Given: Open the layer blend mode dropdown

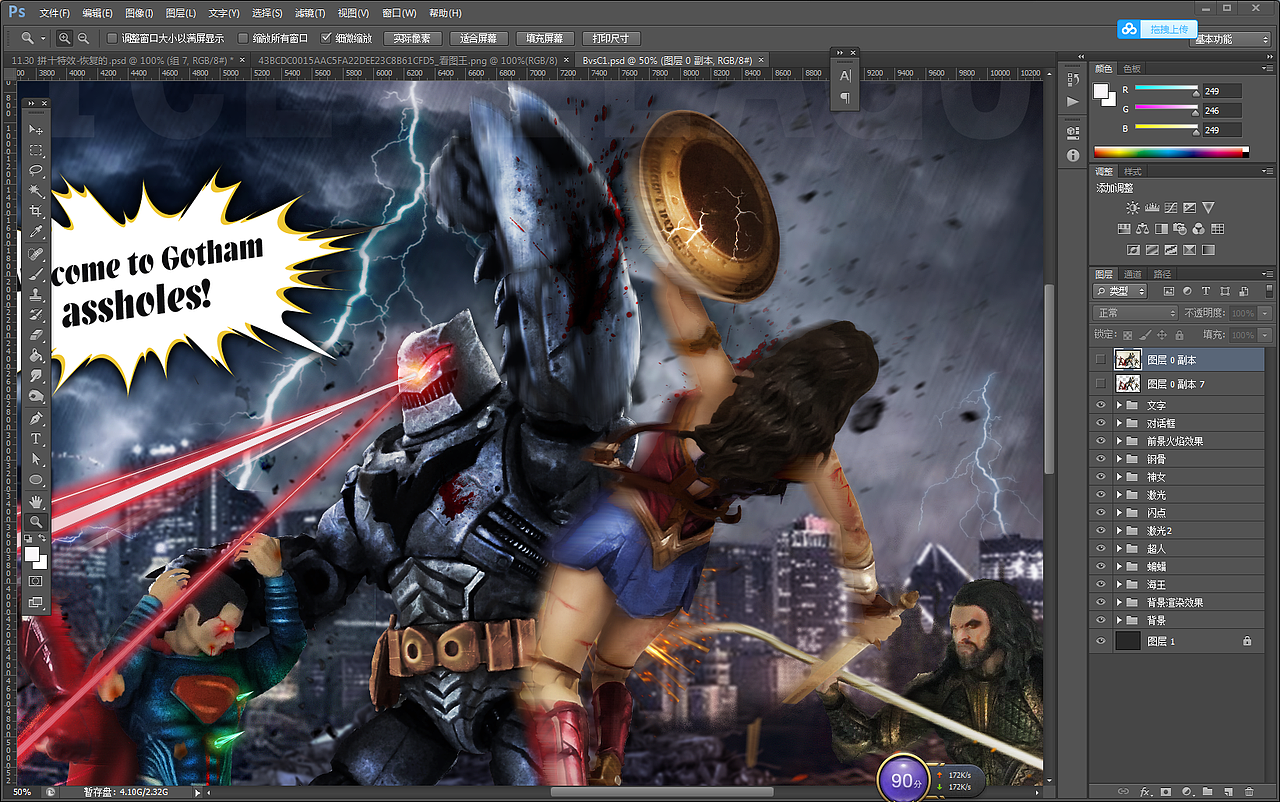Looking at the screenshot, I should point(1136,313).
